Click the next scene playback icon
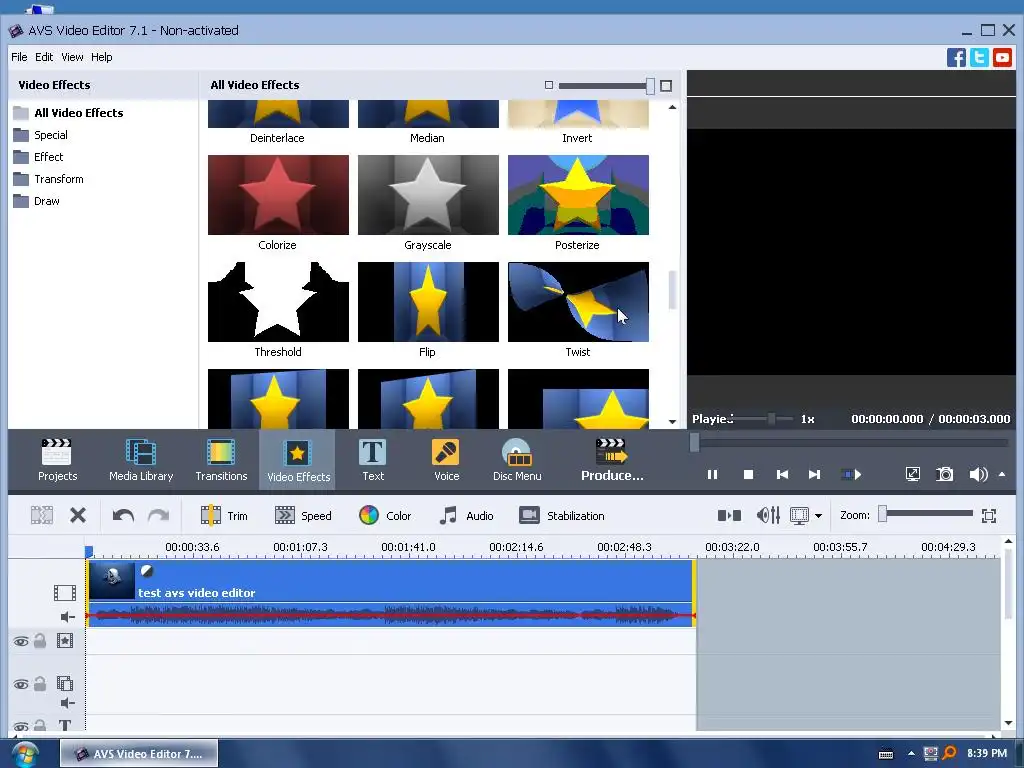Screen dimensions: 1024x768 coord(851,475)
